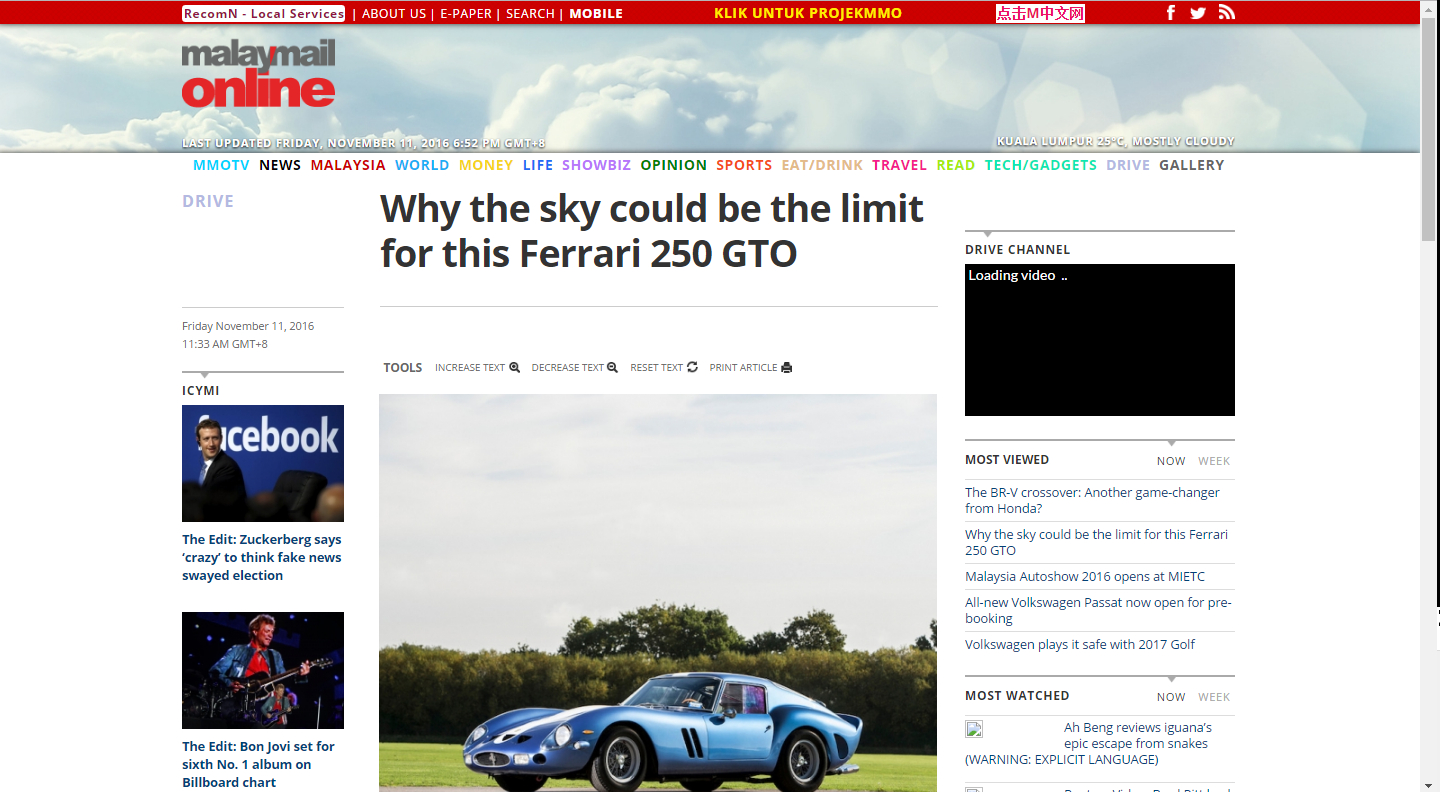Open All-new Volkswagen Passat article link
Image resolution: width=1440 pixels, height=792 pixels.
(x=1098, y=610)
